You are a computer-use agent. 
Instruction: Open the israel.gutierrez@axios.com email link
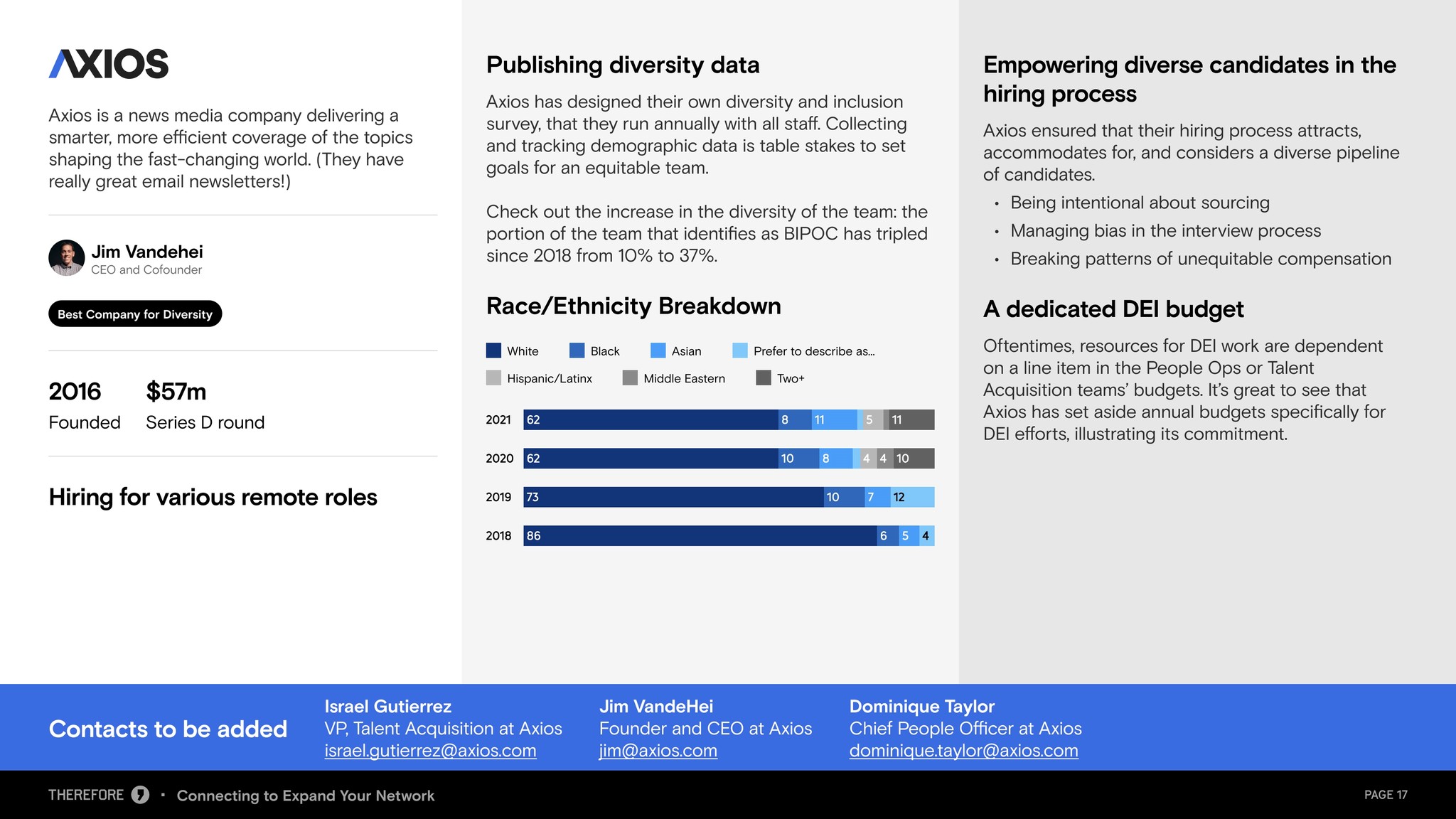(x=430, y=751)
